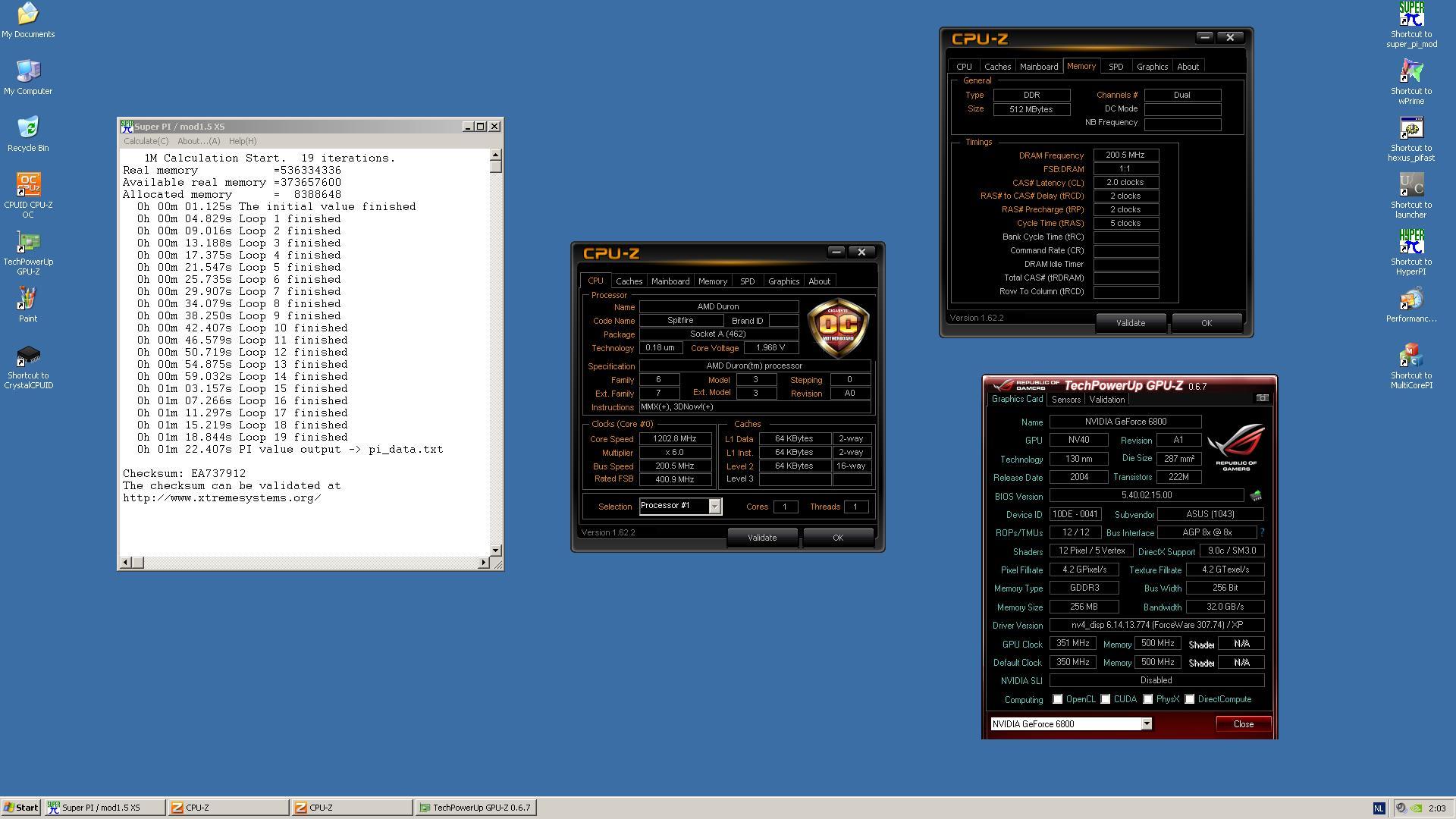Click the Close button in GPU-Z

pyautogui.click(x=1243, y=724)
